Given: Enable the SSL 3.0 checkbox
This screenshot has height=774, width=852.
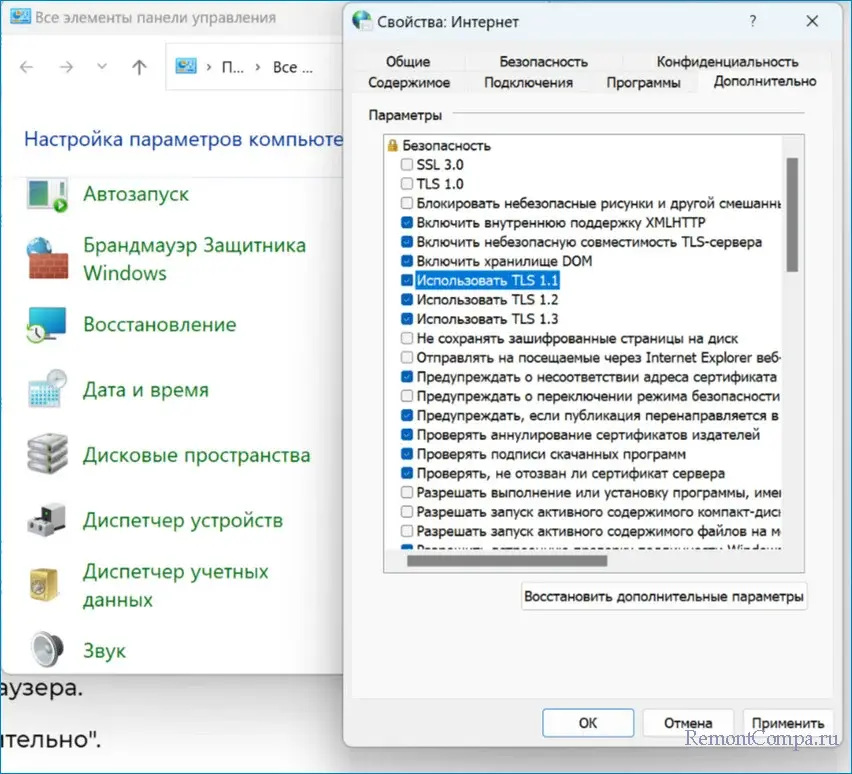Looking at the screenshot, I should click(x=407, y=164).
